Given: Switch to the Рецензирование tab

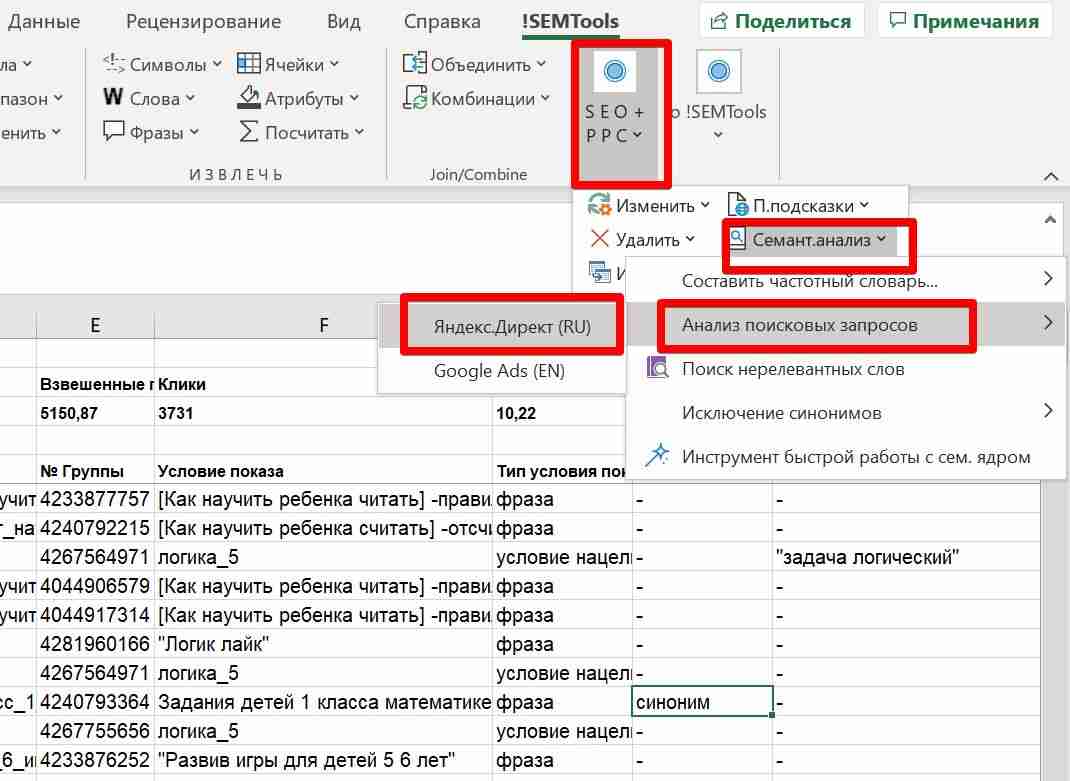Looking at the screenshot, I should [203, 21].
